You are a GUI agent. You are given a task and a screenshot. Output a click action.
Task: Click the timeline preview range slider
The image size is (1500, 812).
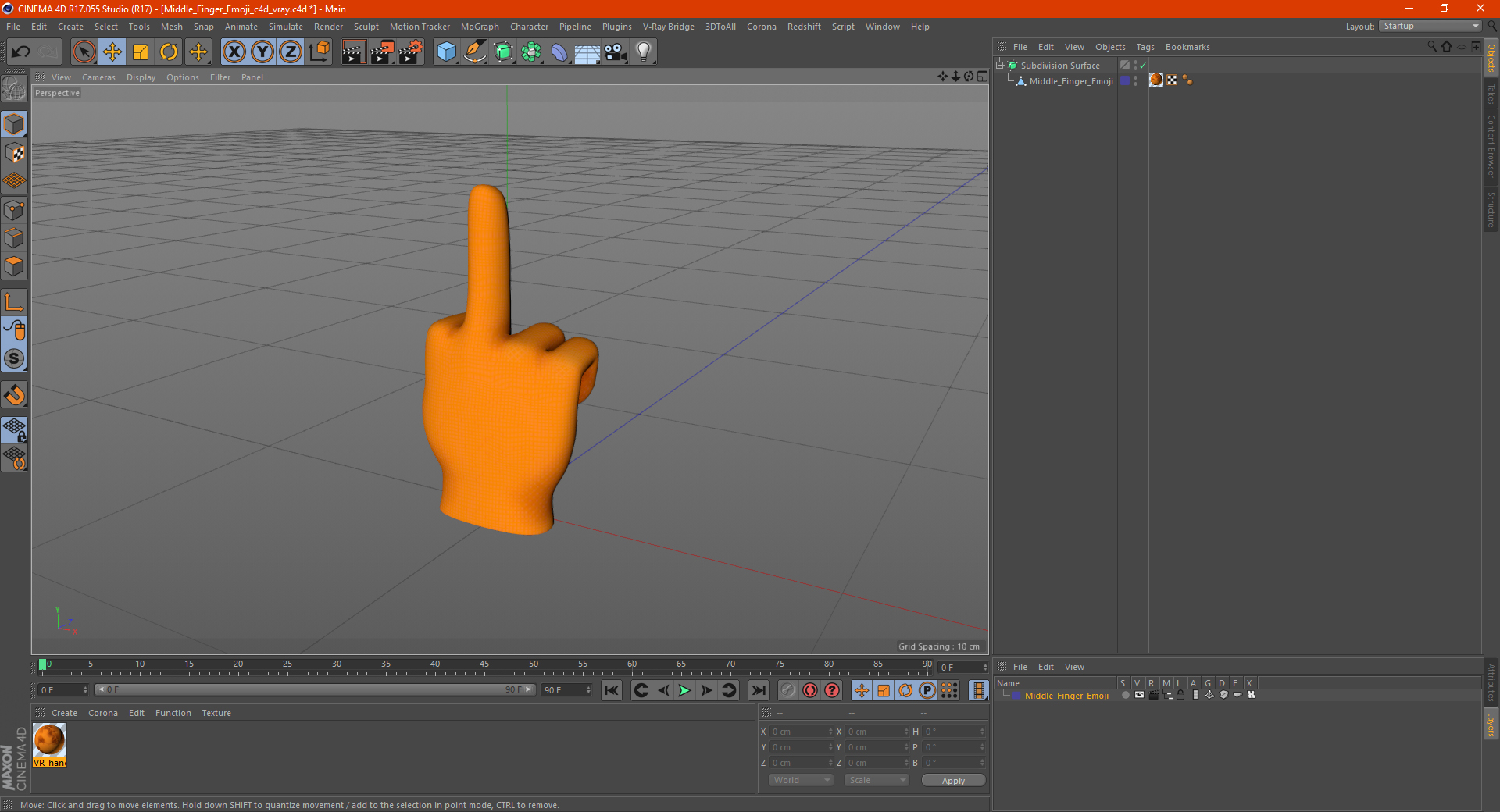click(x=315, y=689)
